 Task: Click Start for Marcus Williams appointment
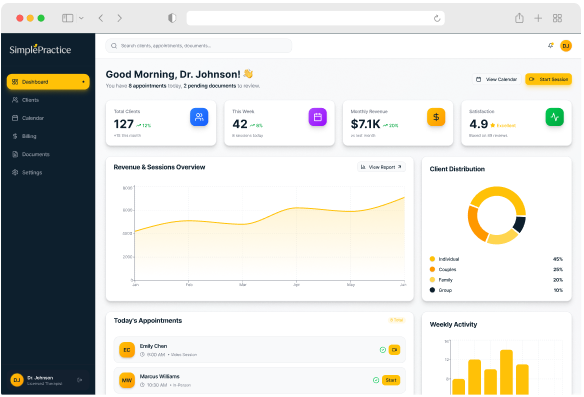point(391,380)
